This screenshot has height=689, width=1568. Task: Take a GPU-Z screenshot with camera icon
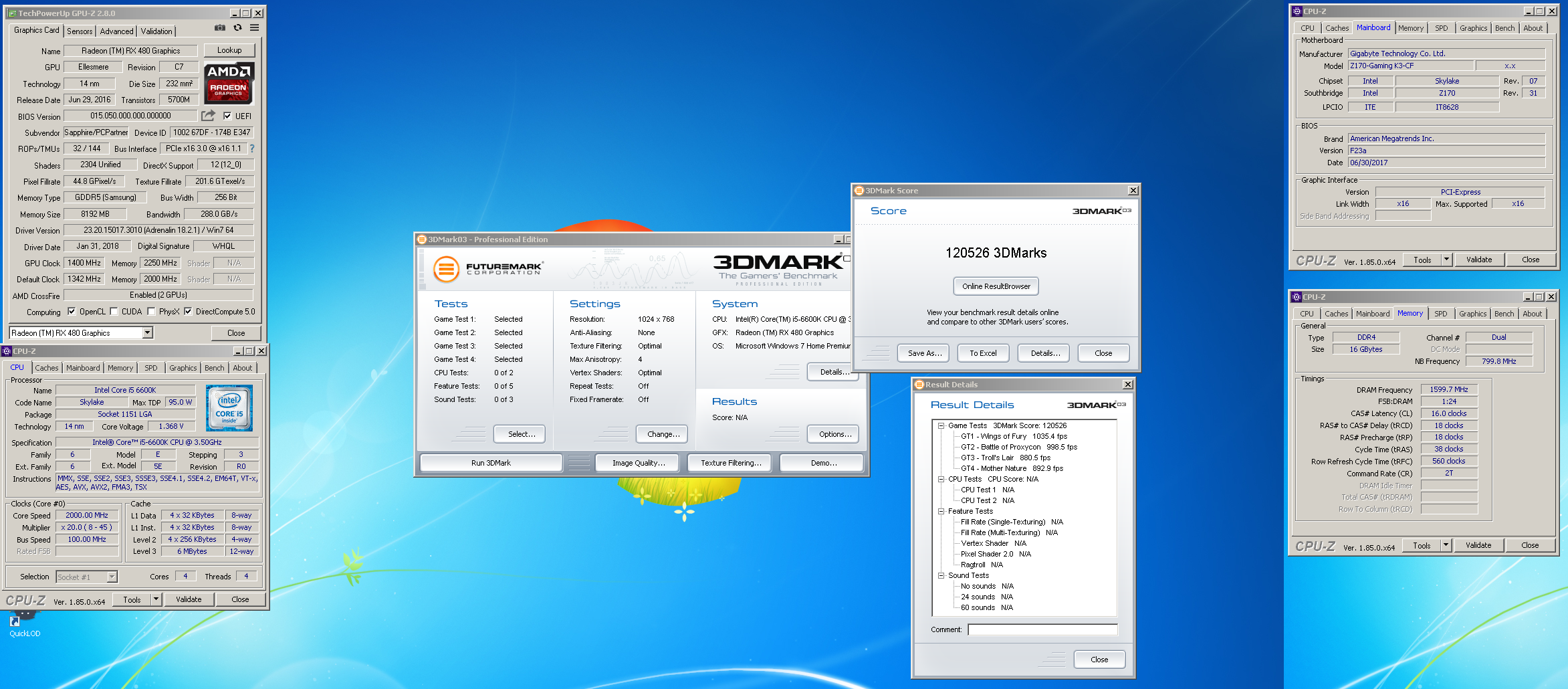(219, 28)
